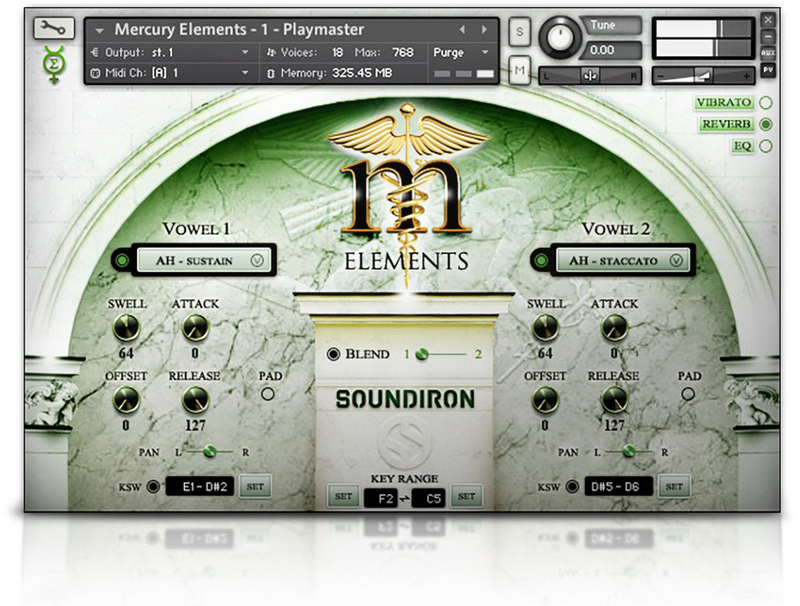Toggle Vowel 1 KSW keyswitch button
Viewport: 800px width, 606px height.
point(153,486)
